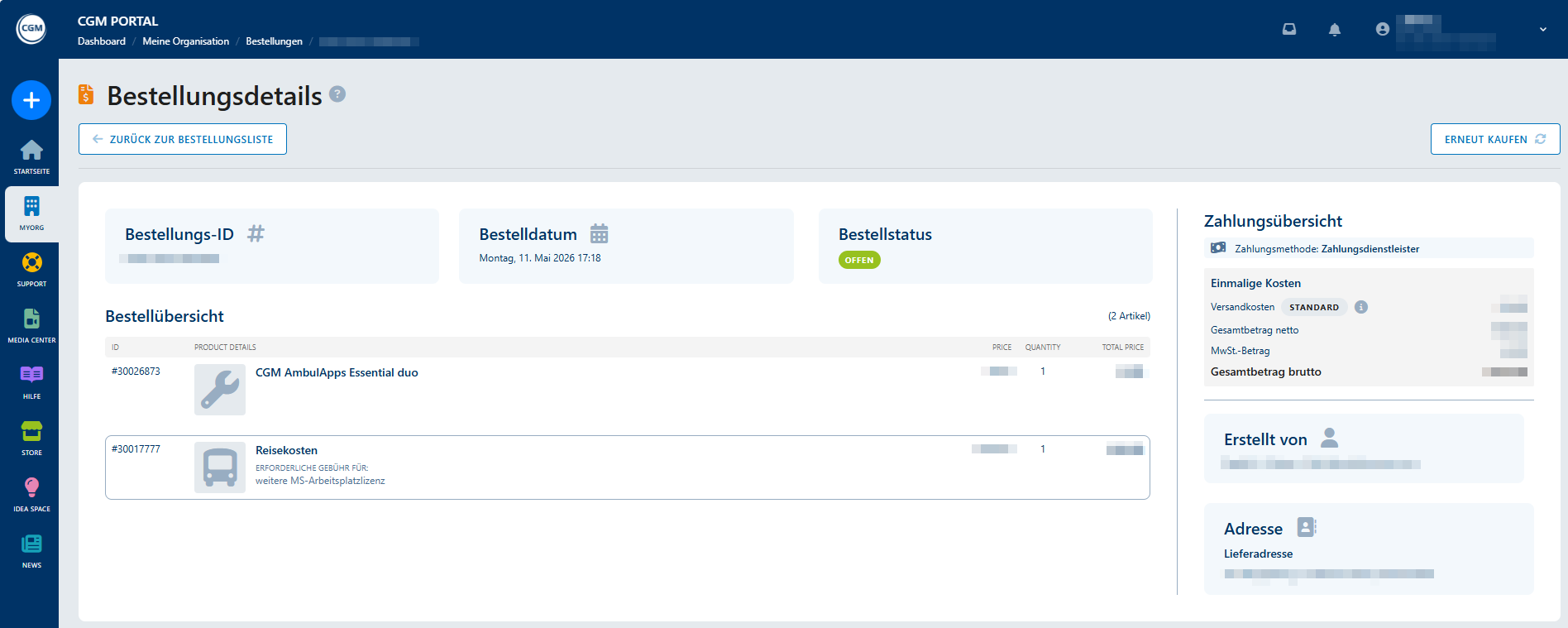Screen dimensions: 1568x628
Task: Expand the user menu chevron
Action: 1543,29
